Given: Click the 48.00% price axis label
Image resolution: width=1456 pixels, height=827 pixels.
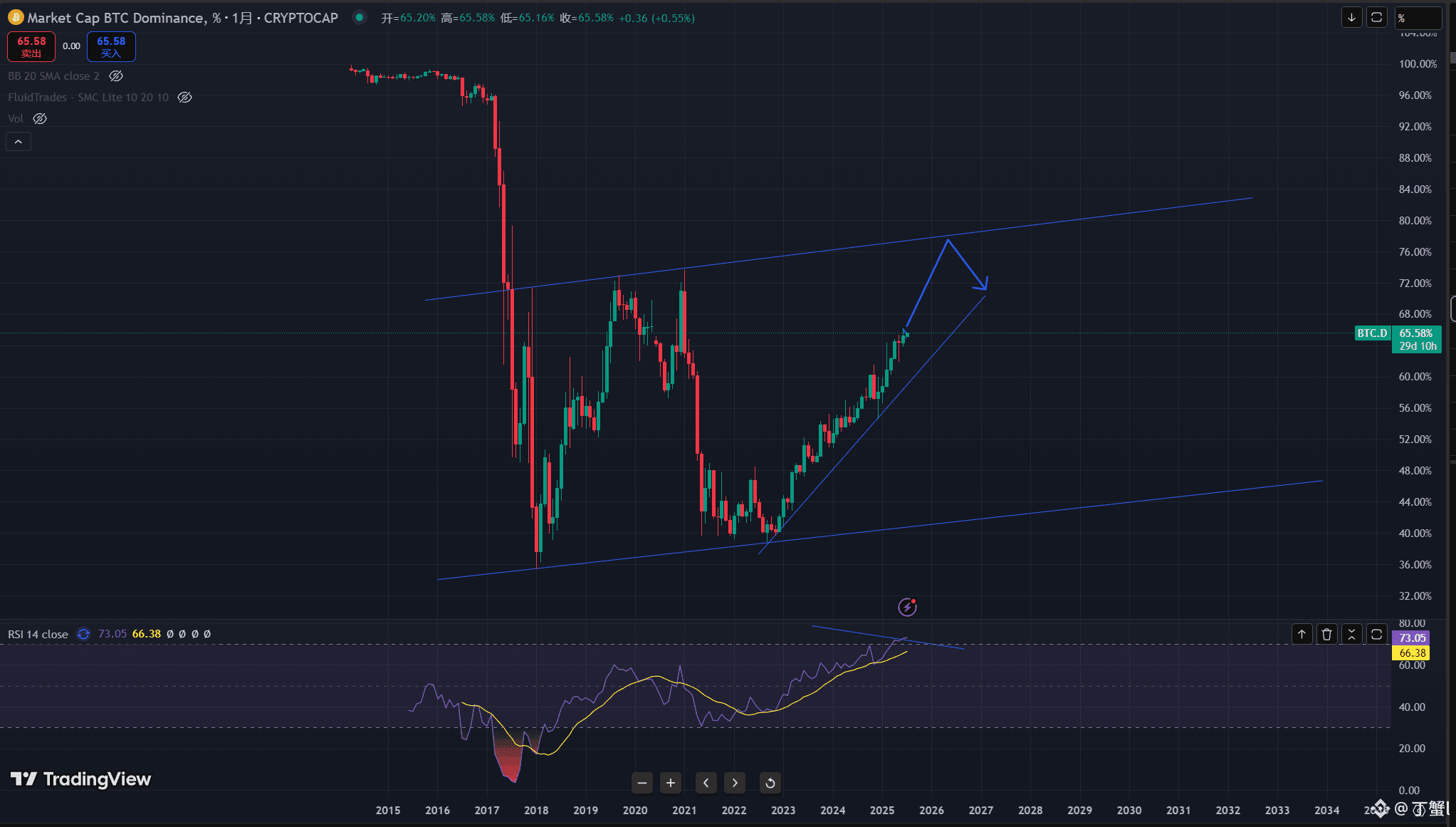Looking at the screenshot, I should [x=1415, y=471].
